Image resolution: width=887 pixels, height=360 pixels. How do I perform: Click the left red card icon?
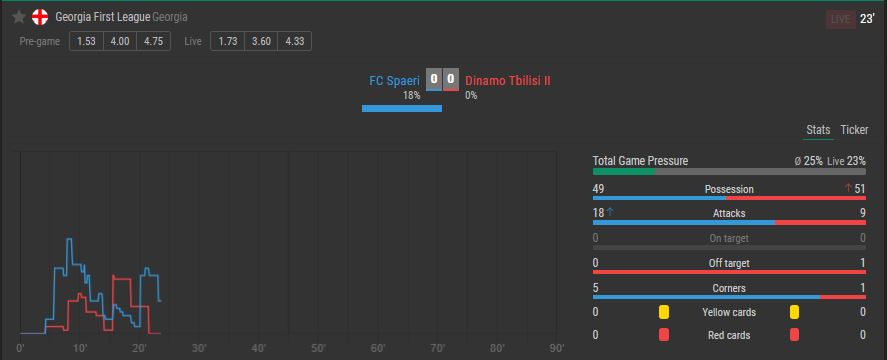click(664, 335)
